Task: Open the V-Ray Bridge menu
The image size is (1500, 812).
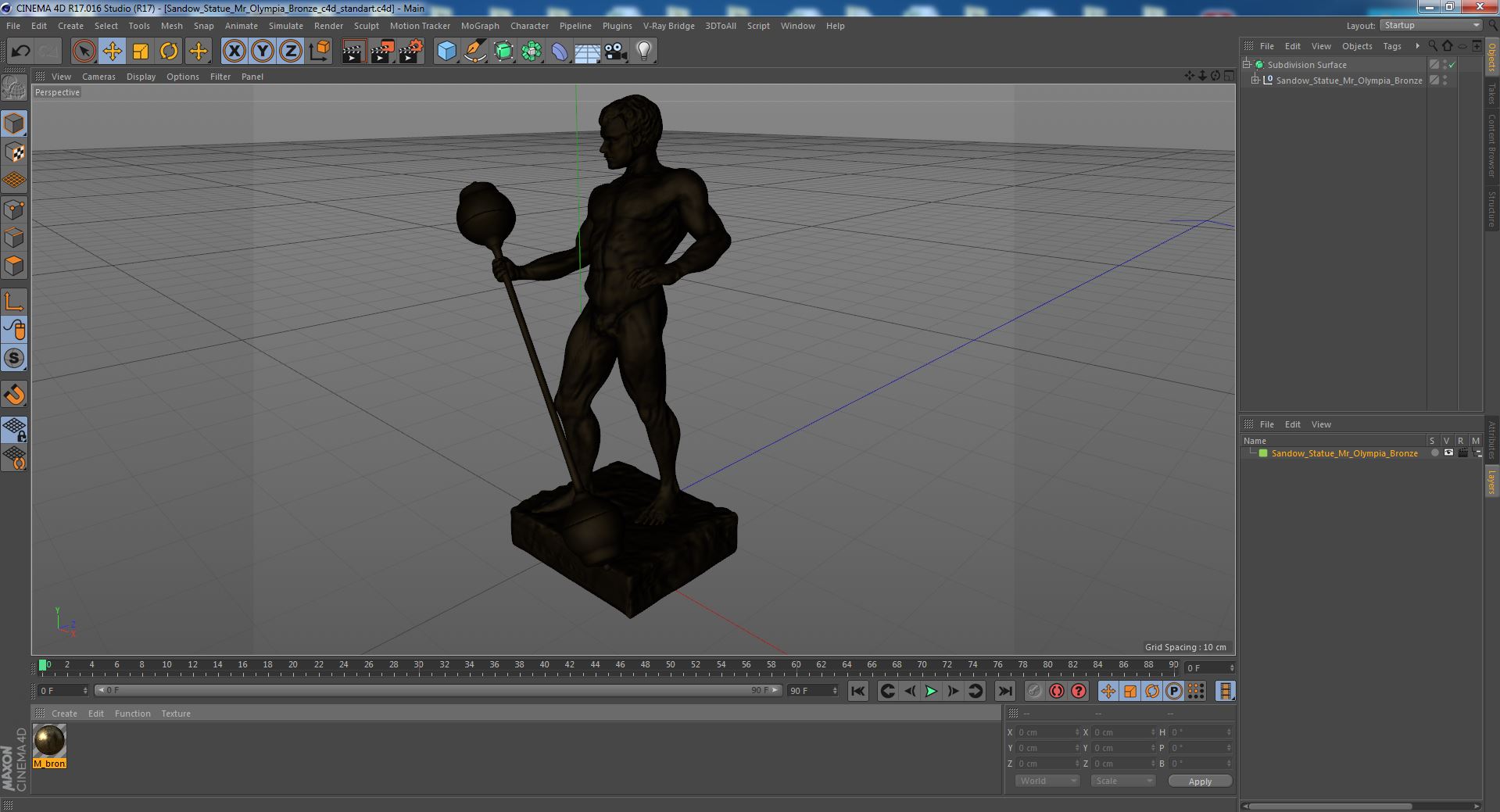Action: (x=668, y=26)
